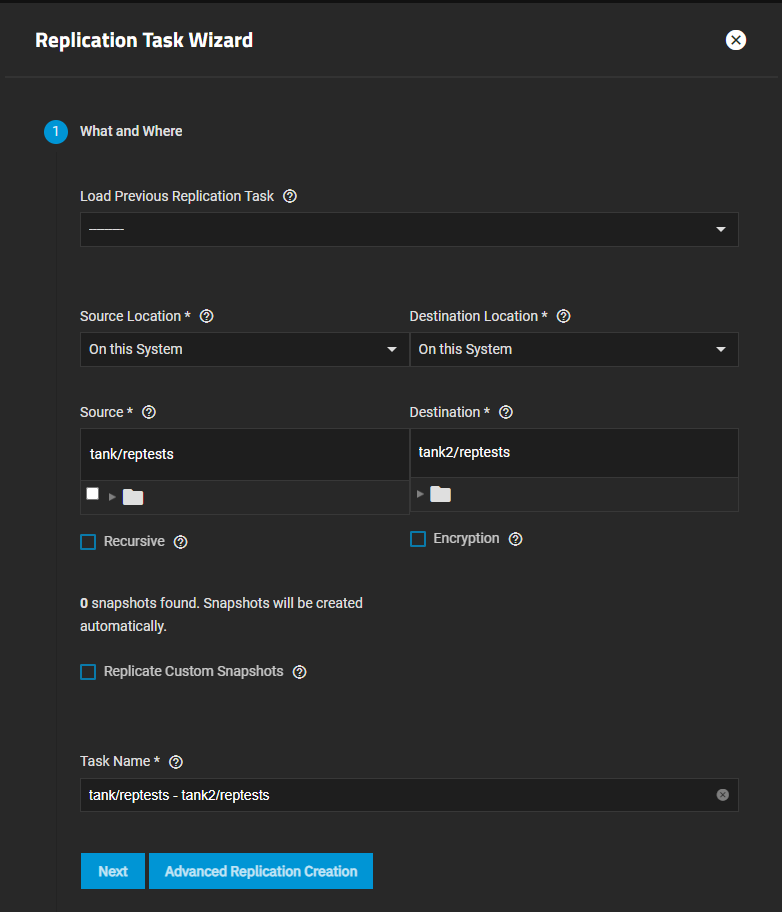The height and width of the screenshot is (912, 782).
Task: Clear the Task Name field with X icon
Action: click(x=722, y=795)
